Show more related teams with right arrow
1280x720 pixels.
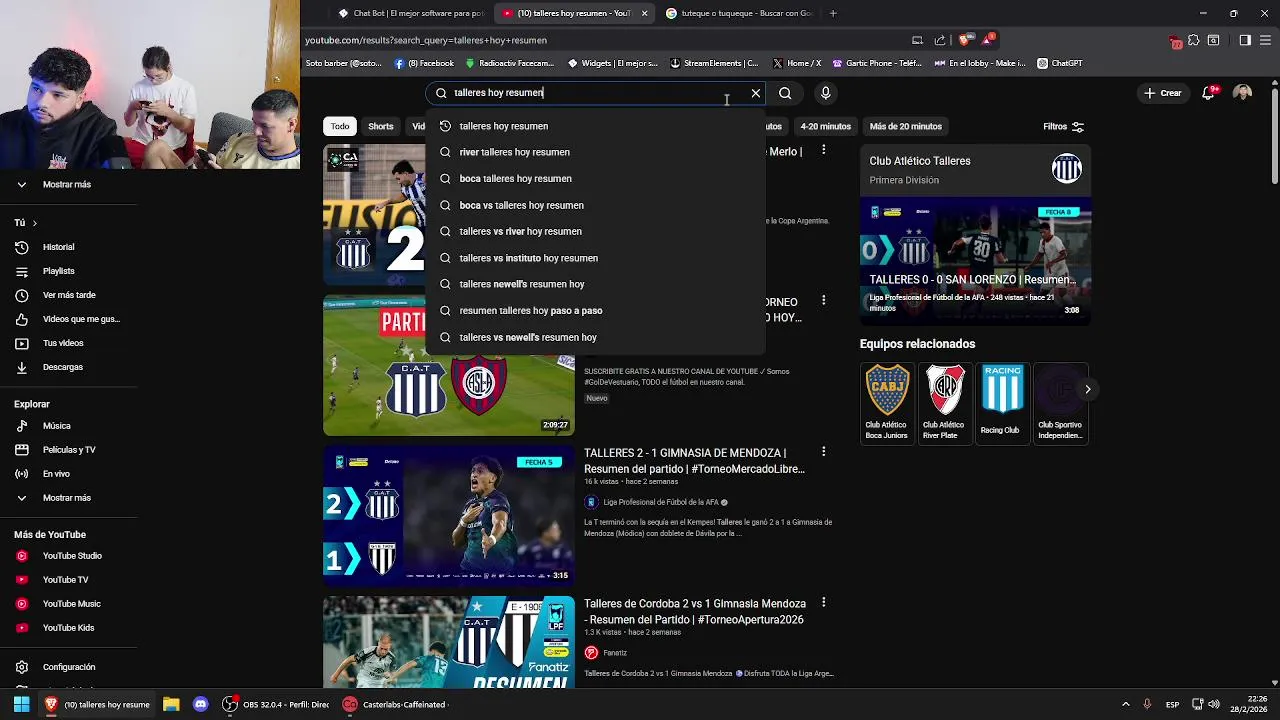coord(1087,389)
